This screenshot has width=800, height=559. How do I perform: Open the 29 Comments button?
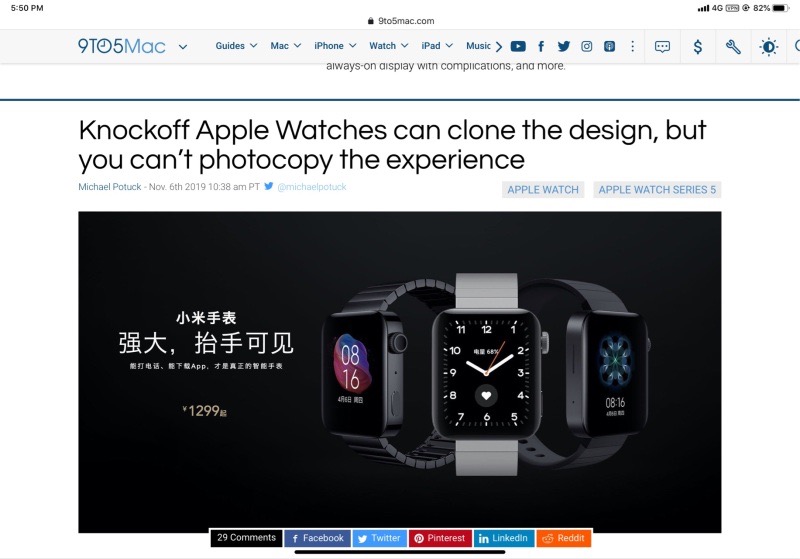pos(246,538)
